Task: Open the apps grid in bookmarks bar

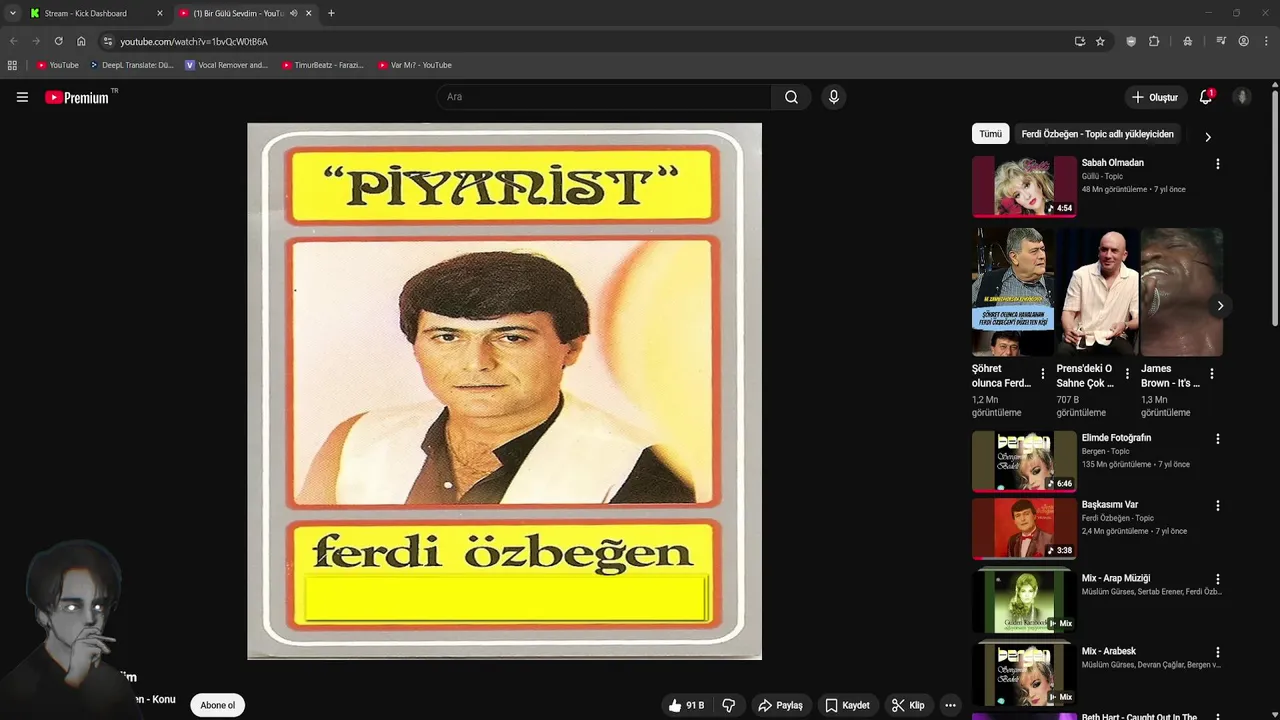Action: coord(12,65)
